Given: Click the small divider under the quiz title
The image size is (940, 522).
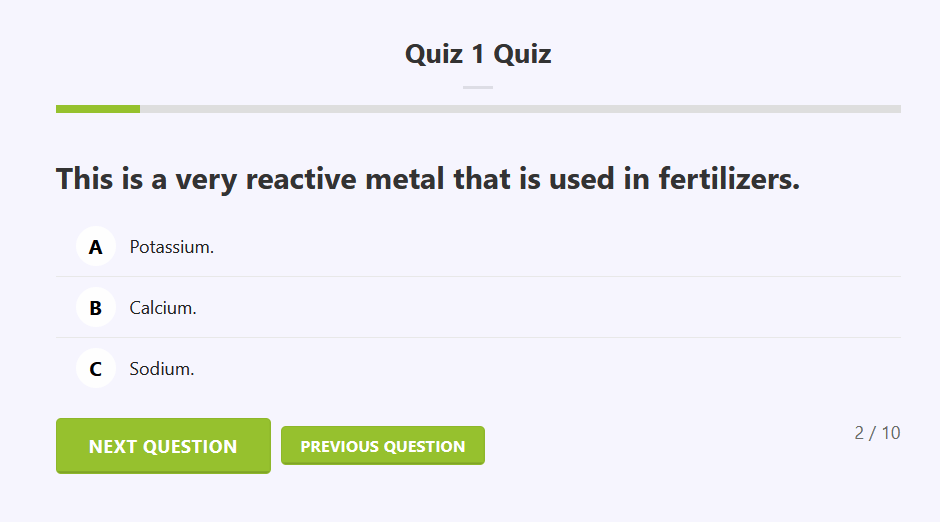Looking at the screenshot, I should coord(478,88).
